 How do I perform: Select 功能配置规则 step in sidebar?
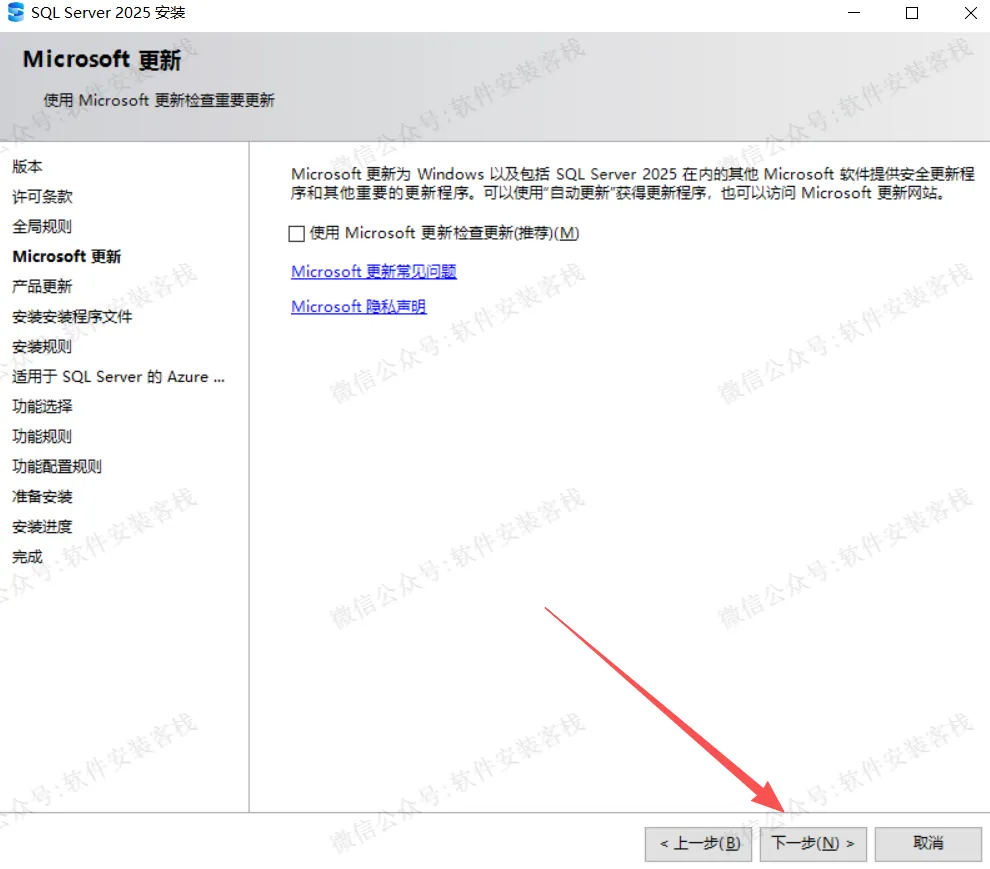point(57,466)
